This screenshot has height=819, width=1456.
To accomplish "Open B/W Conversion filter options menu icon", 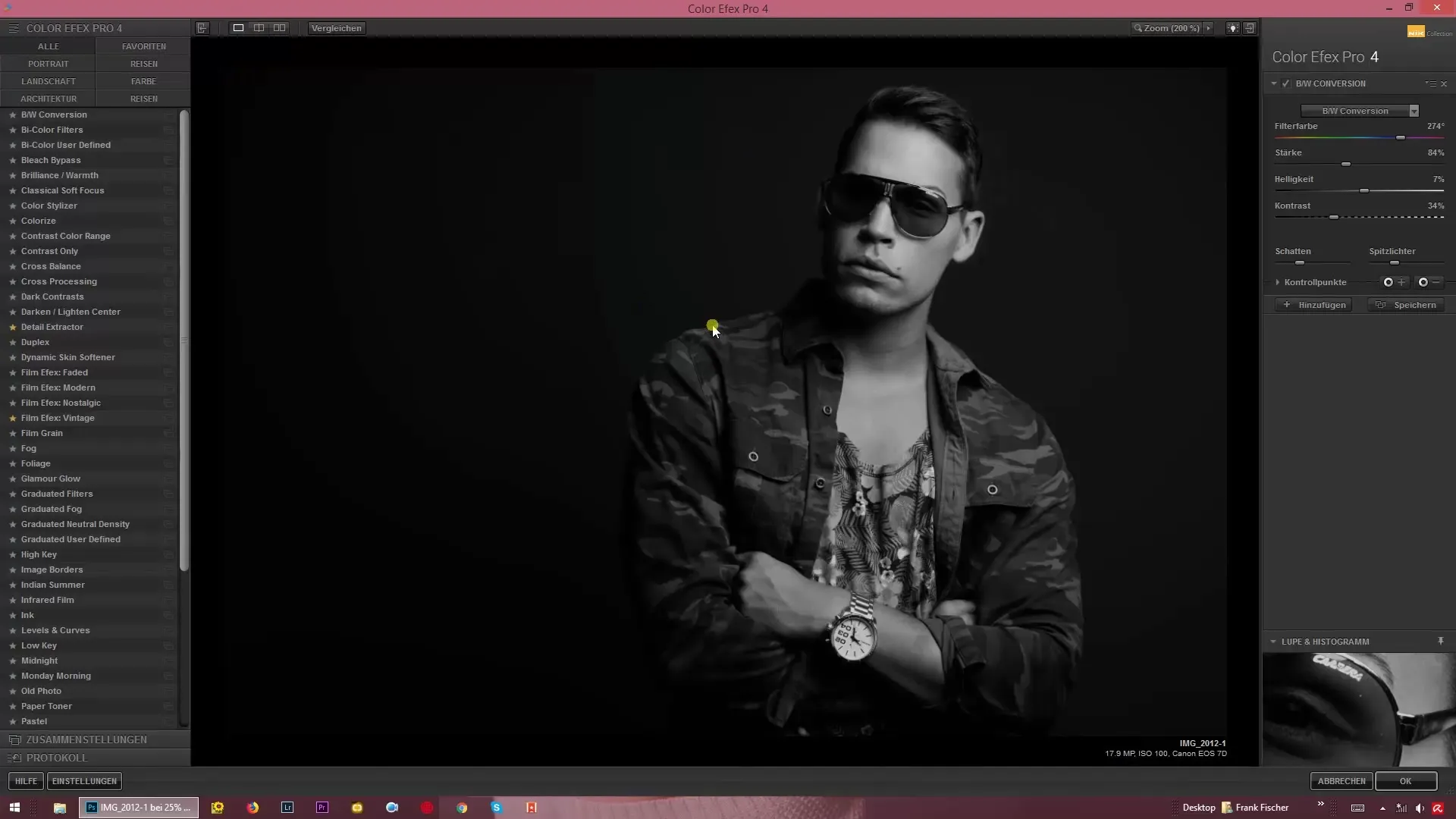I will tap(1430, 83).
